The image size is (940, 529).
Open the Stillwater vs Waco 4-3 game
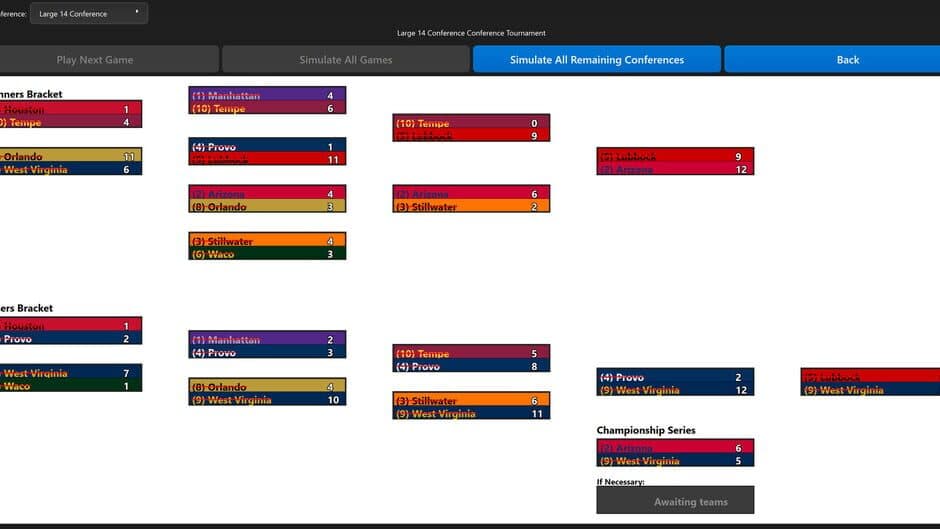(x=267, y=247)
